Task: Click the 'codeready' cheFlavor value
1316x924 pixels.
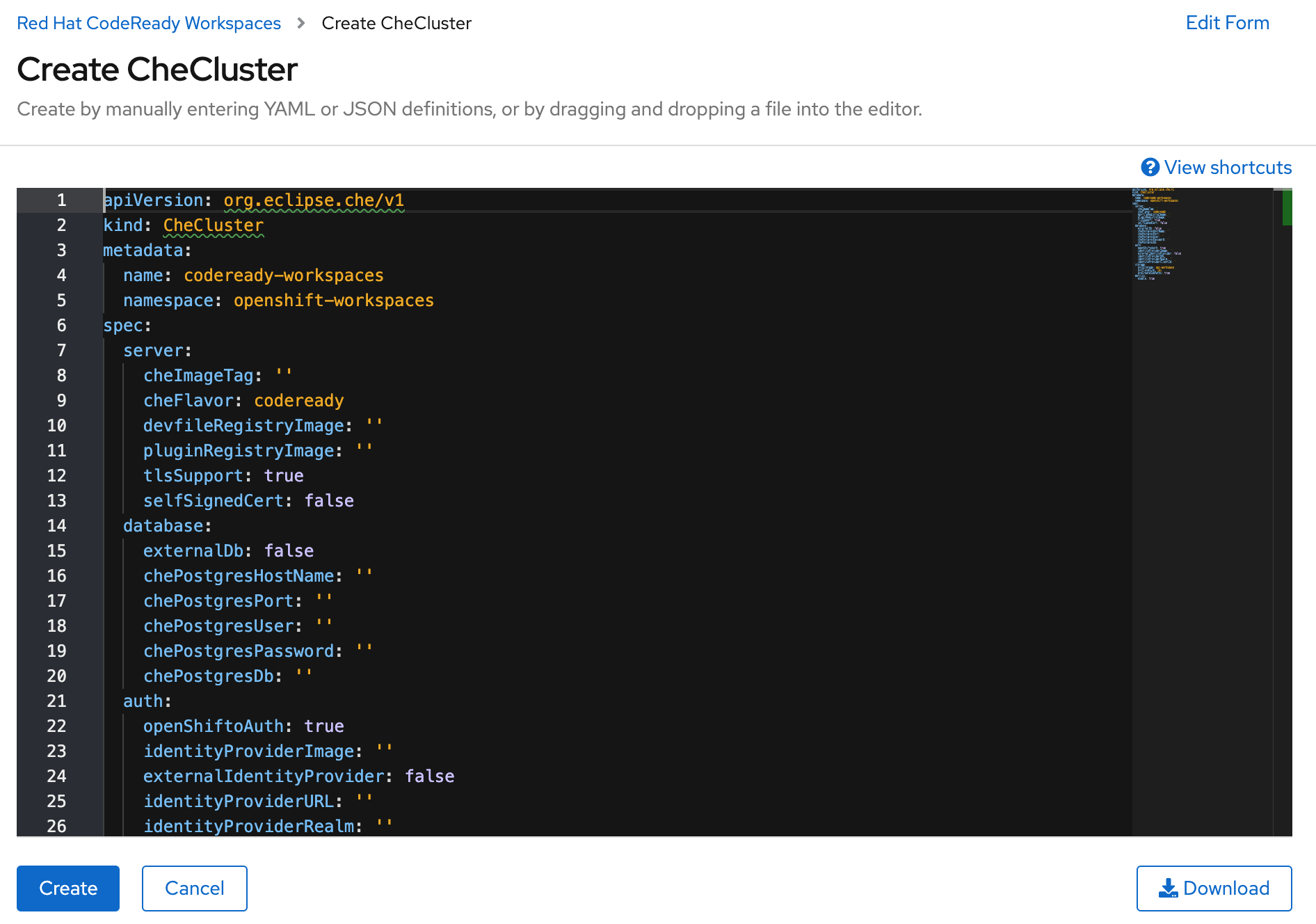Action: pos(299,401)
